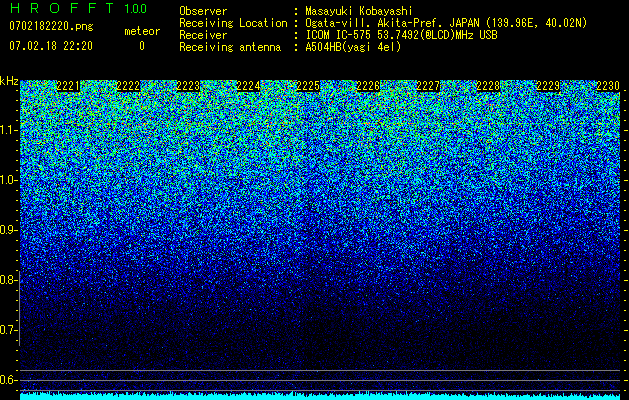Viewport: 629px width, 400px height.
Task: Click the 2225 time marker
Action: (308, 86)
